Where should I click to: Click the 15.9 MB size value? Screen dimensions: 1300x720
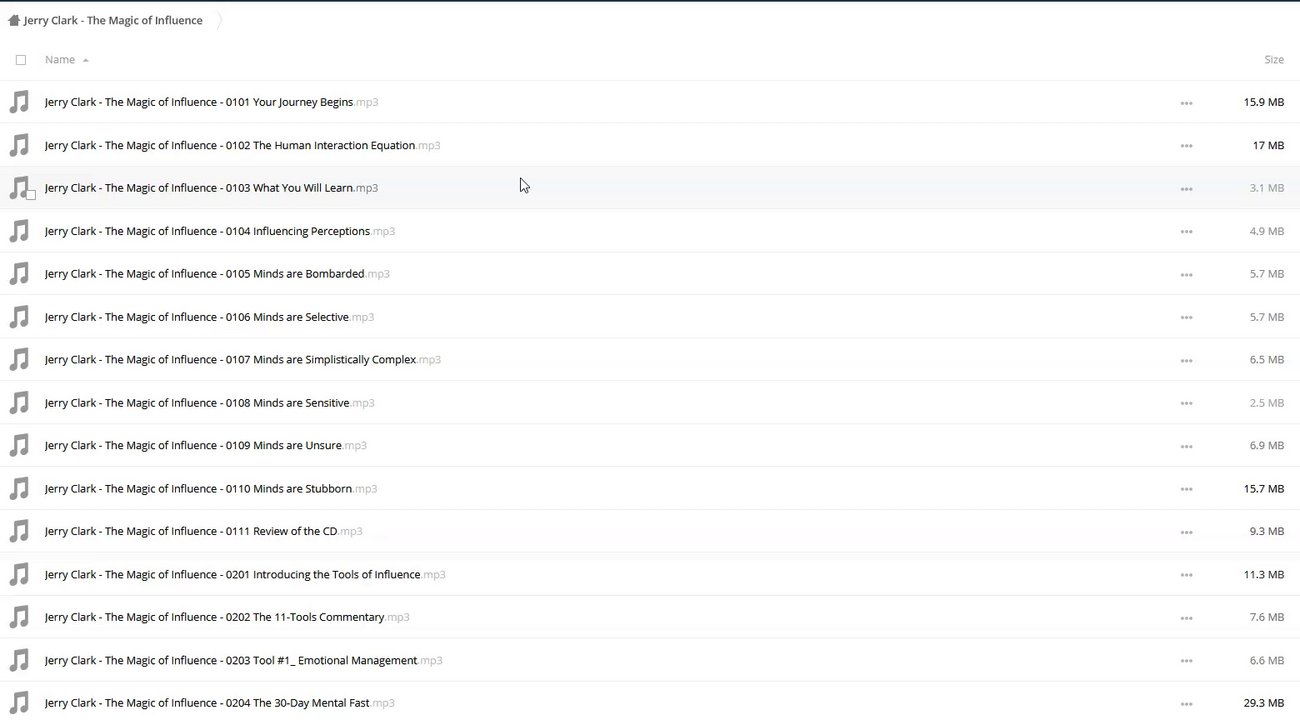1264,102
